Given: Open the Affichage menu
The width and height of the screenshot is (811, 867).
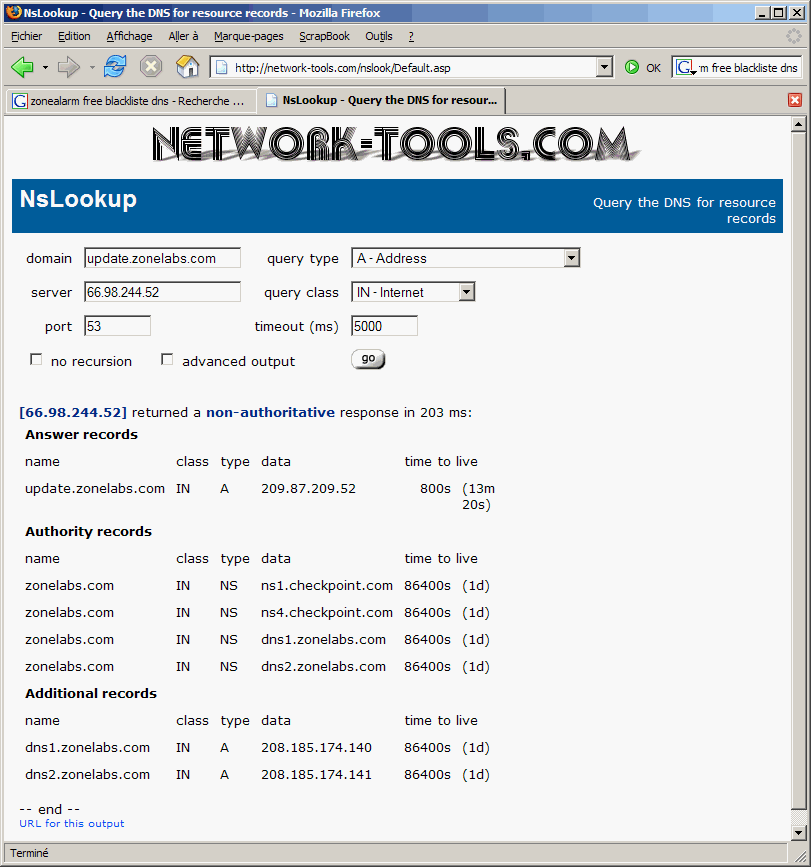Looking at the screenshot, I should 129,36.
